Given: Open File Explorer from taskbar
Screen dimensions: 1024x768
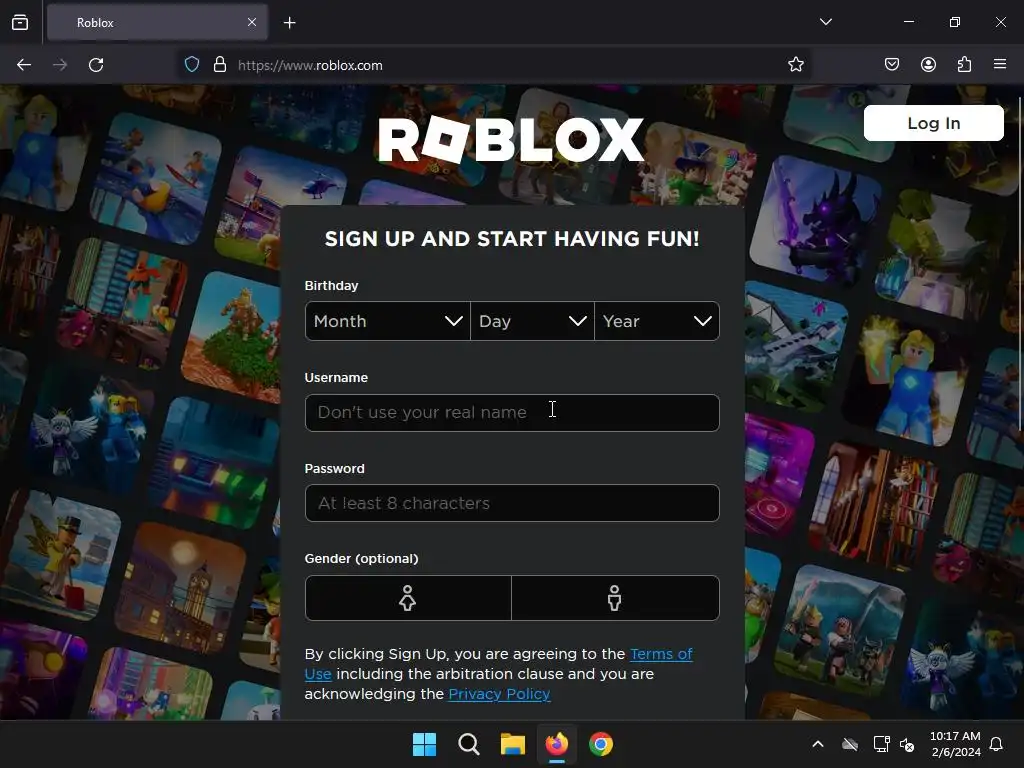Looking at the screenshot, I should click(513, 744).
